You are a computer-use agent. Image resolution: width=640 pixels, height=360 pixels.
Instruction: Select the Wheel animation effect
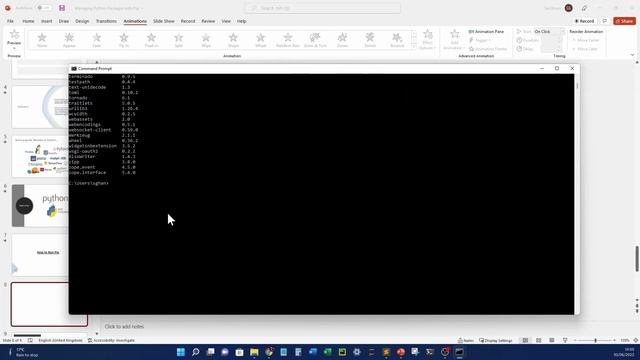tap(260, 40)
